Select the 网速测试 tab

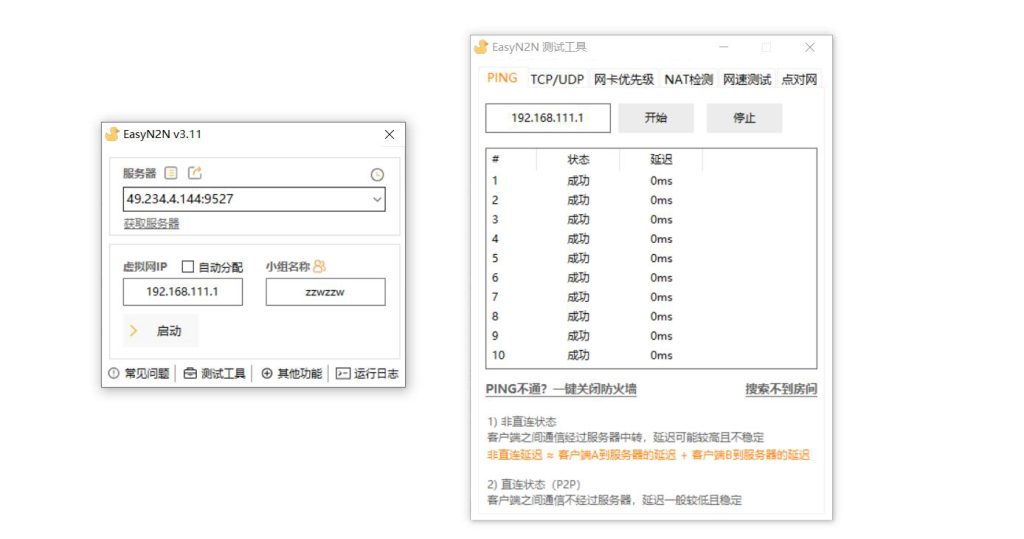747,79
